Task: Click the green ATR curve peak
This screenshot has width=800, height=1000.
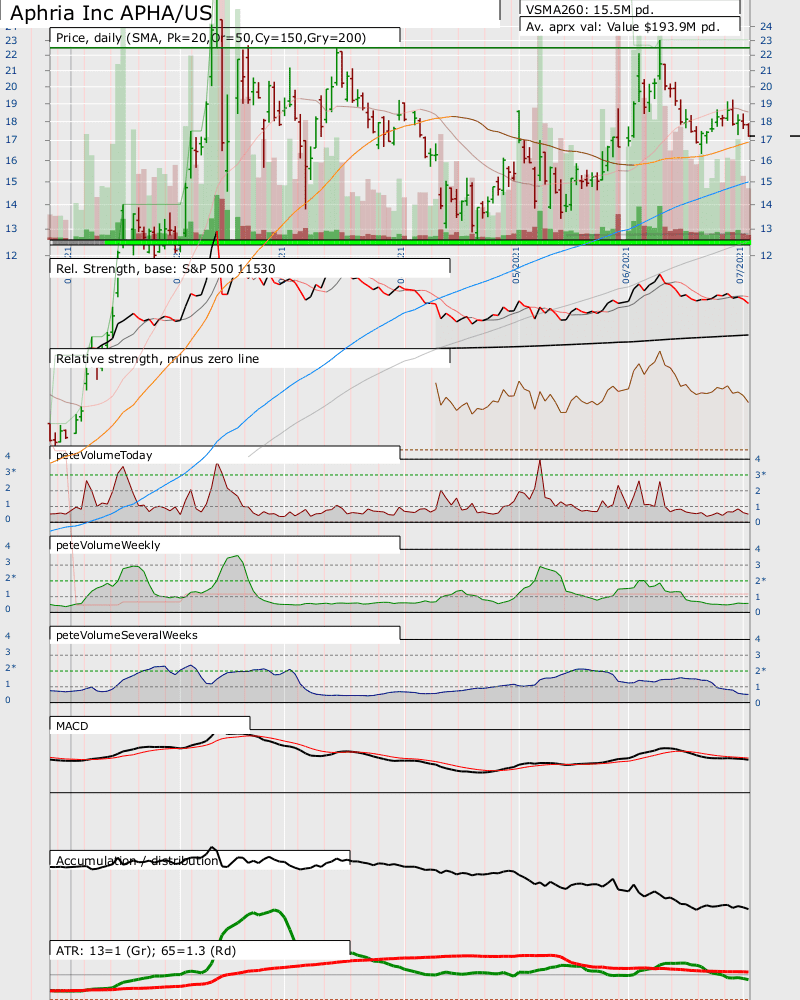Action: coord(276,911)
